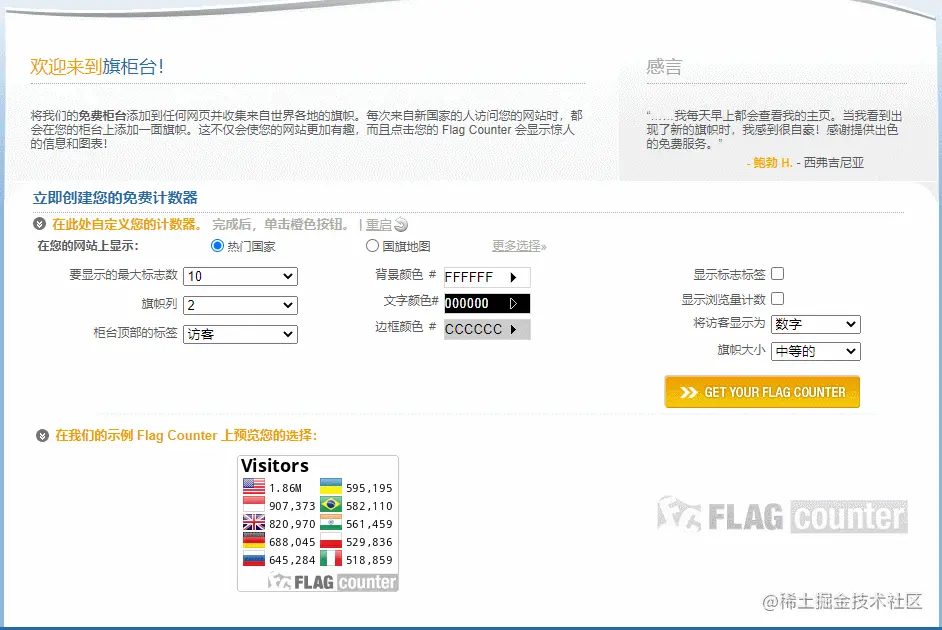Collapse the 在我们的示例 Flag Counter 上预览 section arrow icon
The height and width of the screenshot is (630, 942).
[42, 435]
